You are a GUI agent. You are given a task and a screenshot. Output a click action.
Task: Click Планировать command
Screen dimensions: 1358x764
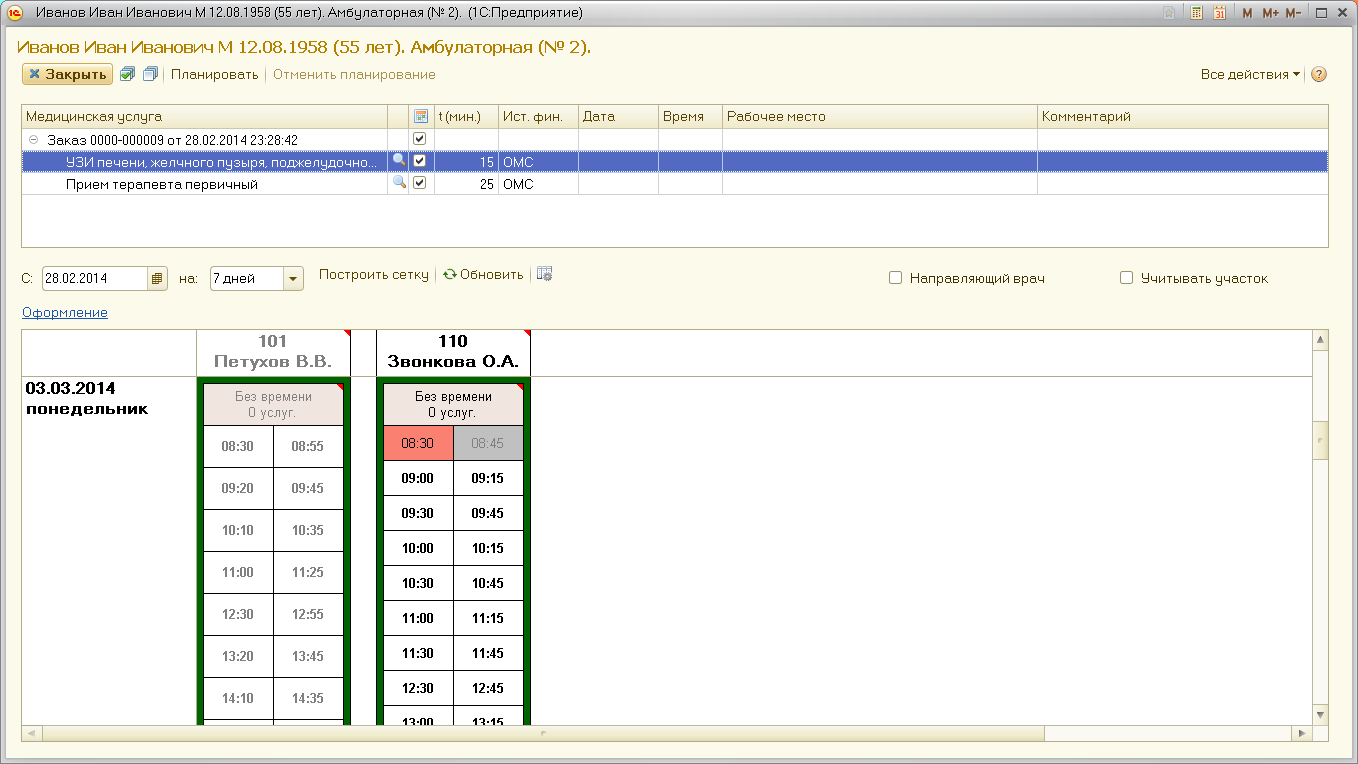tap(214, 74)
